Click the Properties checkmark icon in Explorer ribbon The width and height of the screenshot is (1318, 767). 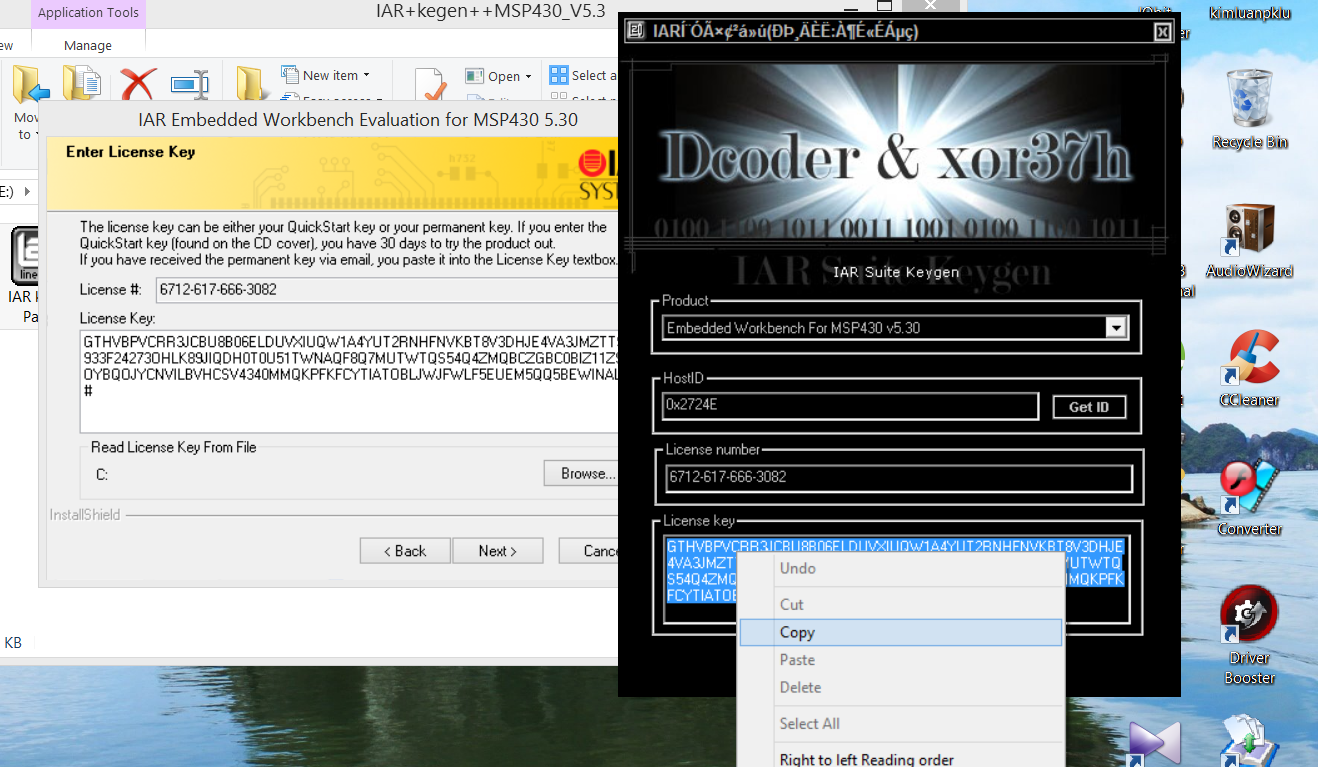(431, 86)
